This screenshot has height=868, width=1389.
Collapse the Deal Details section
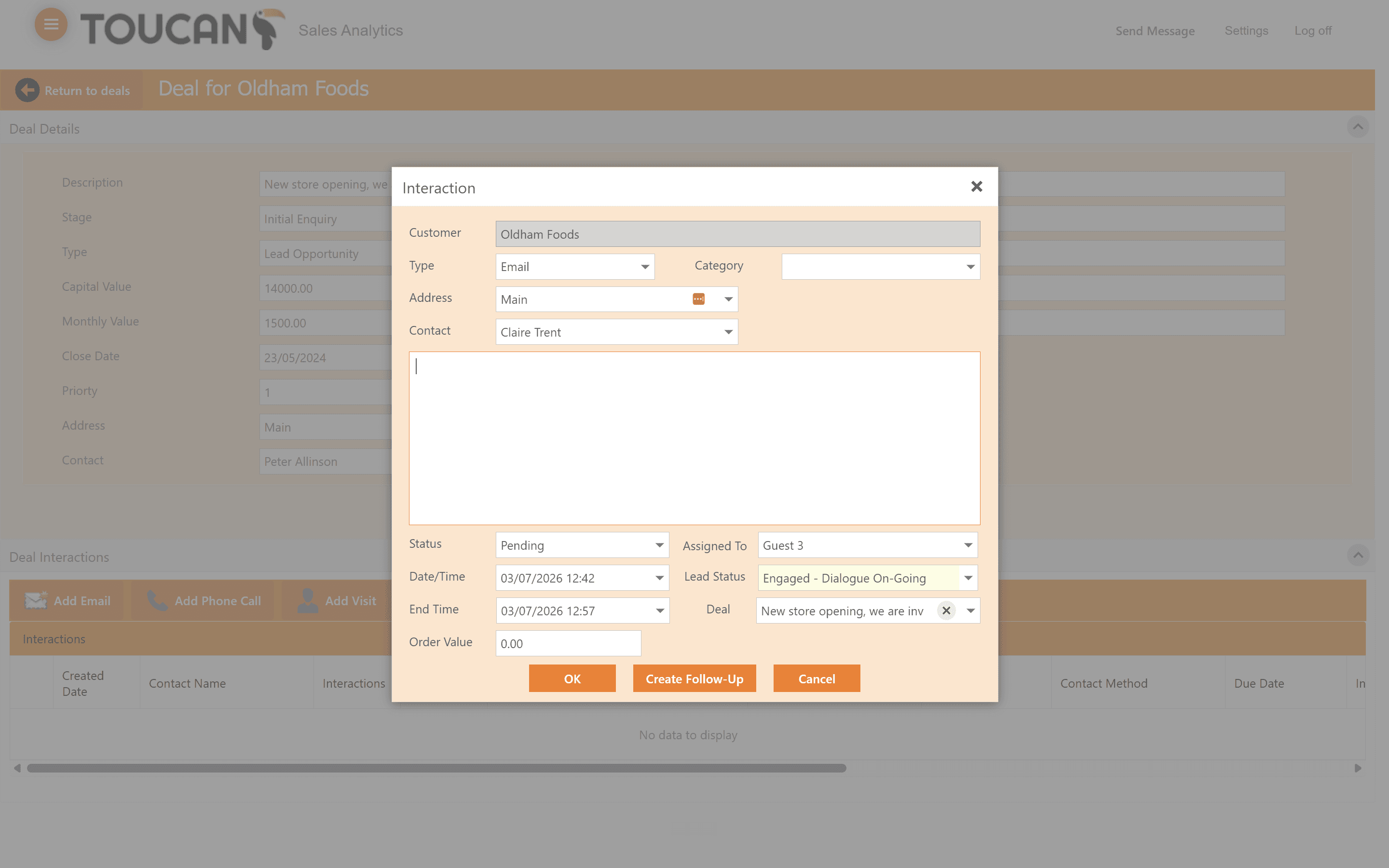tap(1358, 127)
